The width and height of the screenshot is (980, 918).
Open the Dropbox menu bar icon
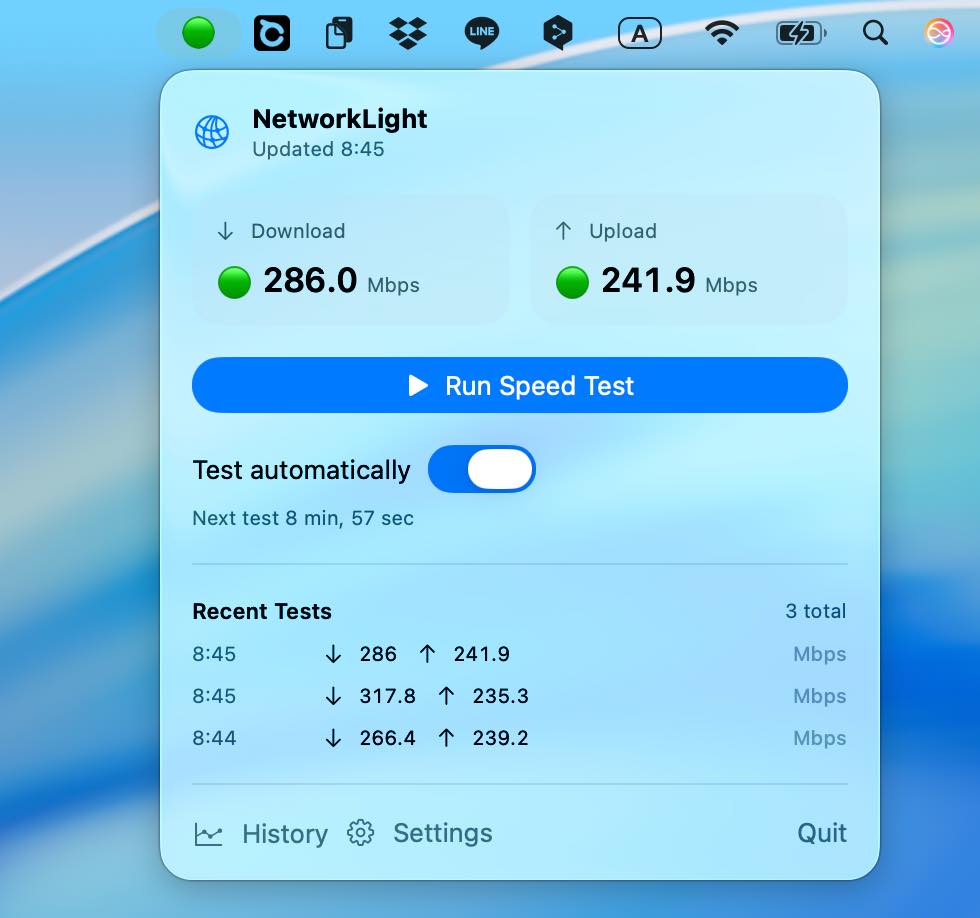point(408,32)
